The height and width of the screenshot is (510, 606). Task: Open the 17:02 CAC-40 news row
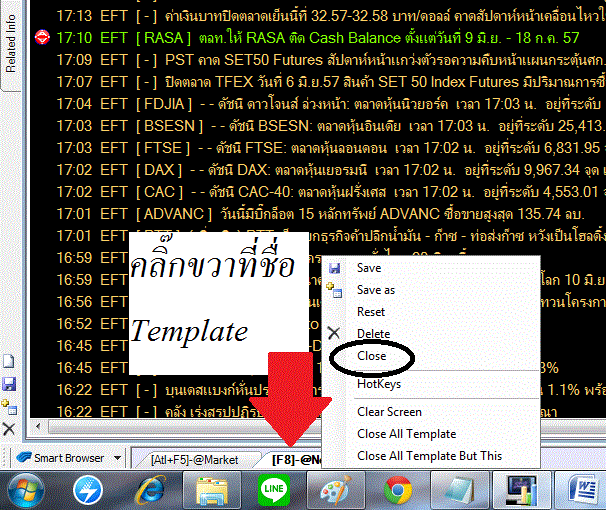click(x=331, y=192)
